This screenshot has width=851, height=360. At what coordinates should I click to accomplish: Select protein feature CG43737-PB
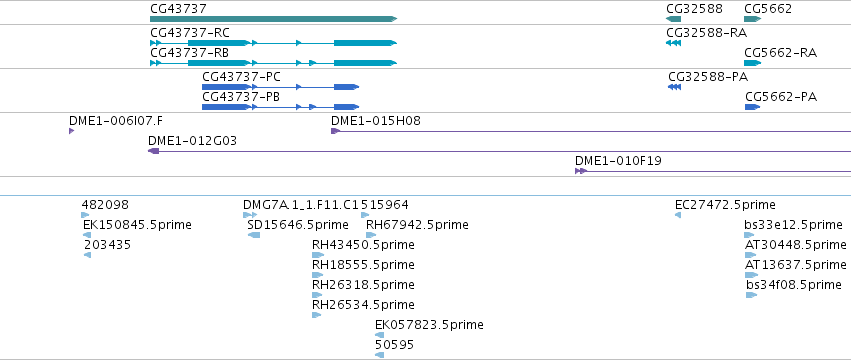(x=281, y=107)
